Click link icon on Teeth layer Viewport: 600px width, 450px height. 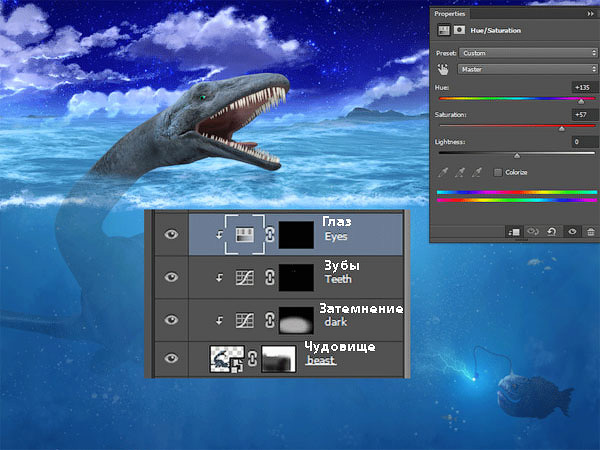point(270,277)
